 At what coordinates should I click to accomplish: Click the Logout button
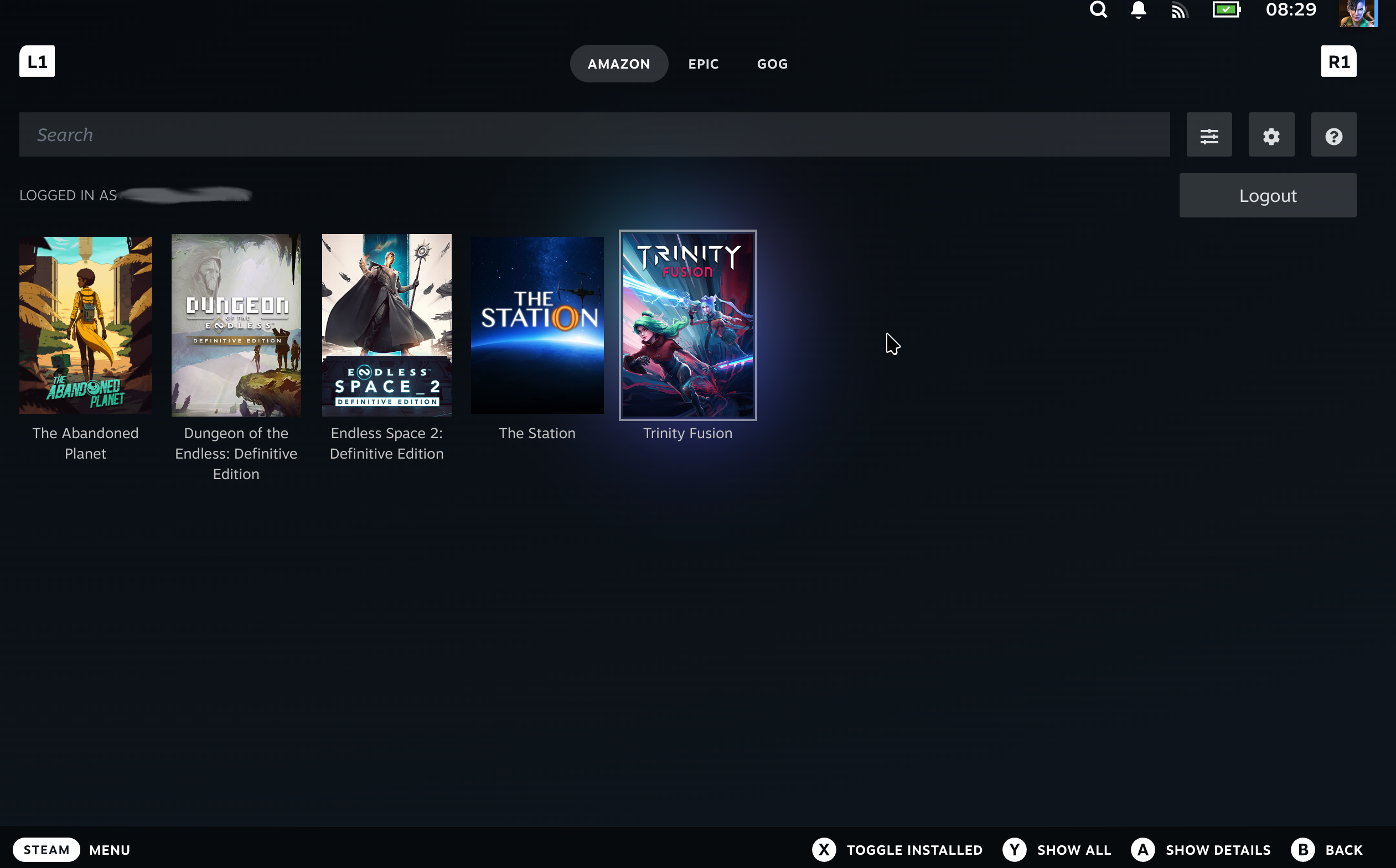coord(1268,196)
